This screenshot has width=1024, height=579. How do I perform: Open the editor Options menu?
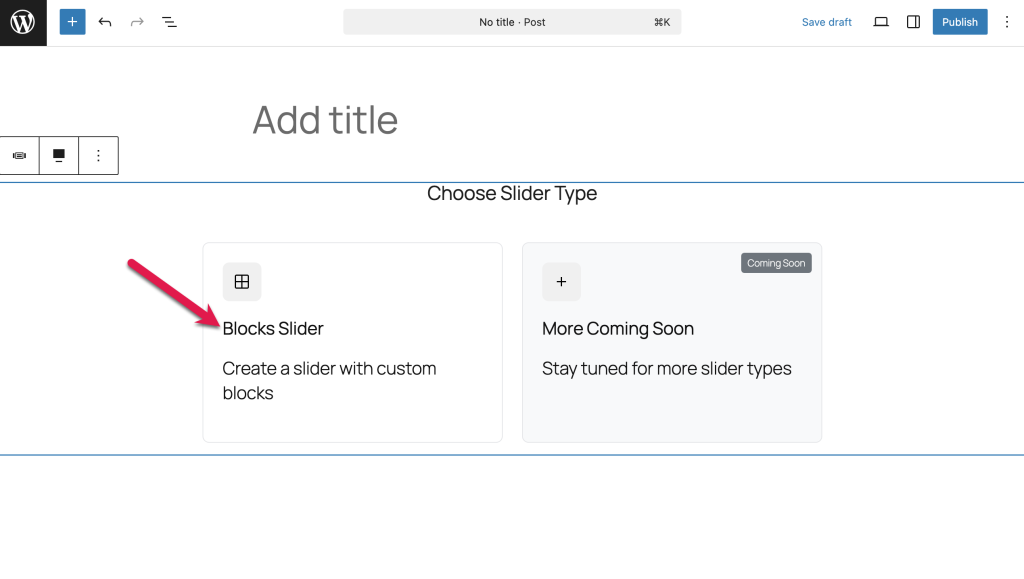coord(1007,22)
